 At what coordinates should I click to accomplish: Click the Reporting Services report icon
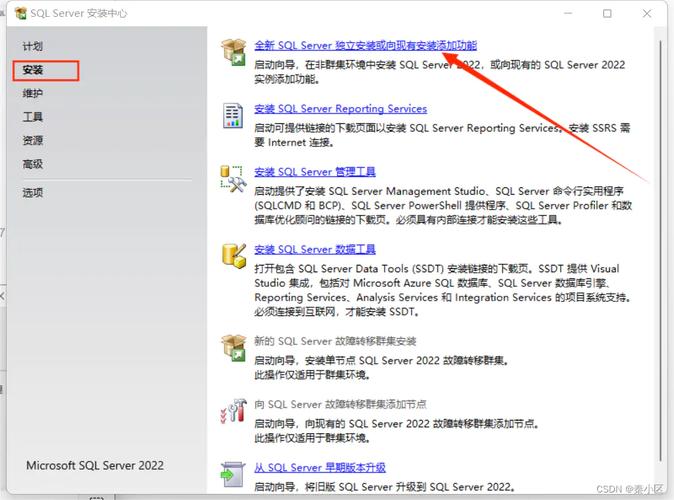point(233,115)
